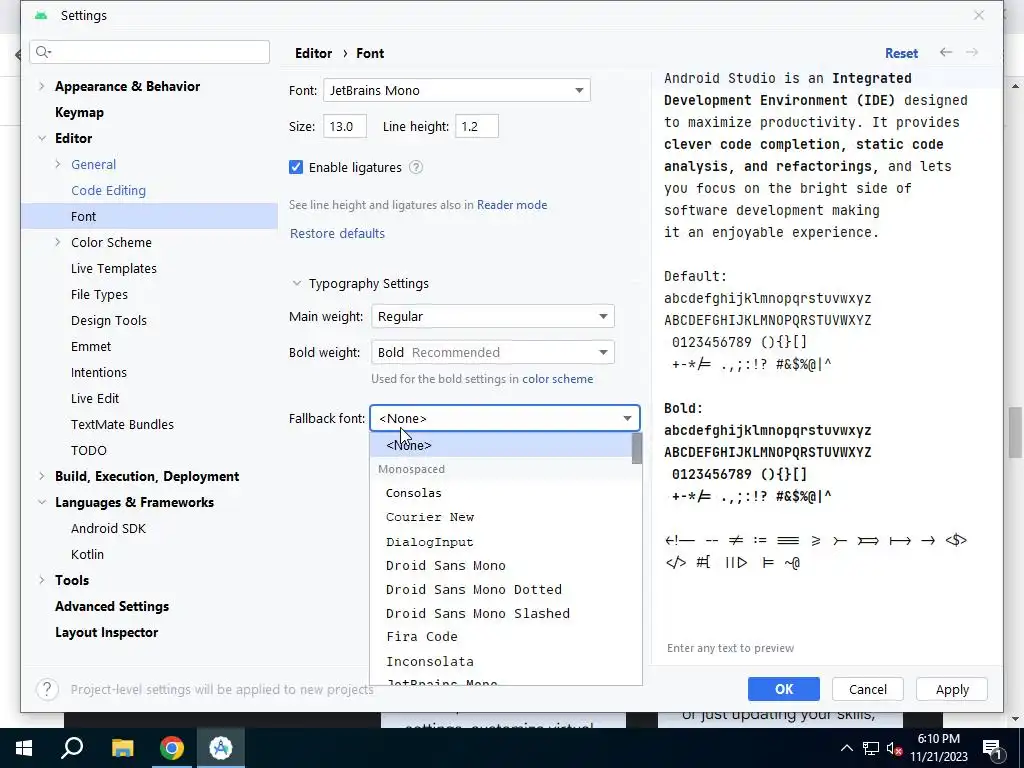Click the back arrow next to Reset
Screen dimensions: 1024x768
coord(946,52)
